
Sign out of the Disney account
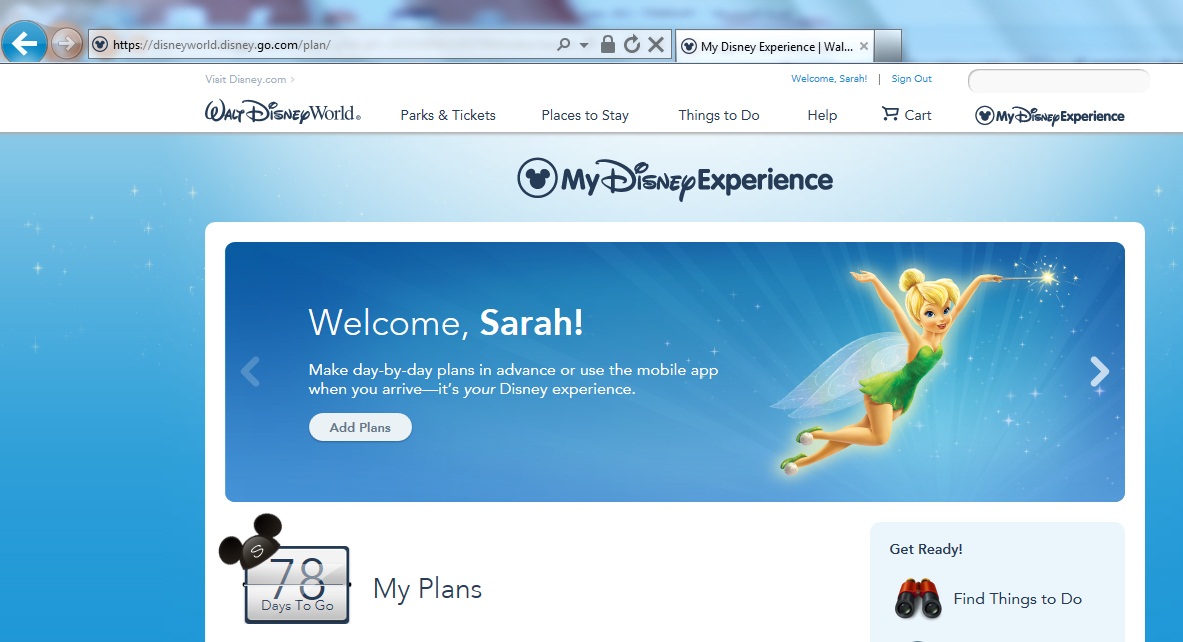(x=911, y=78)
